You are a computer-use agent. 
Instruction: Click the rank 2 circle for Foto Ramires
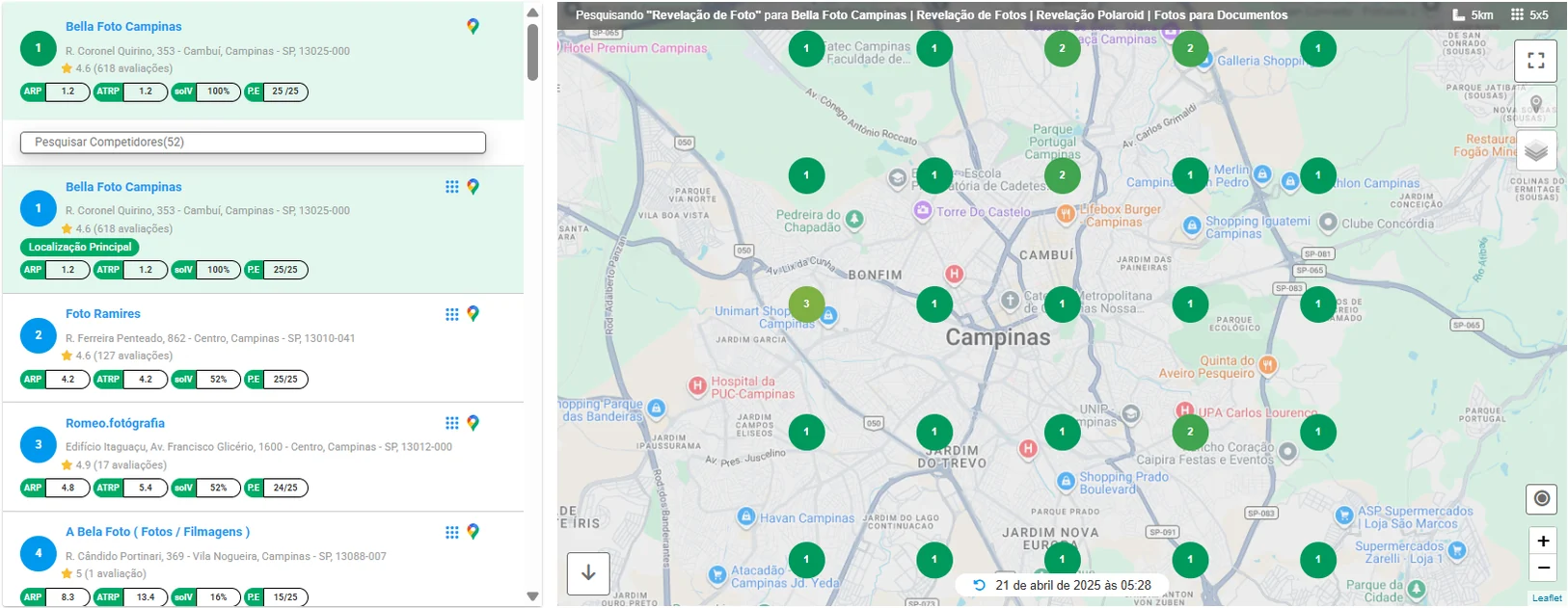click(x=39, y=335)
